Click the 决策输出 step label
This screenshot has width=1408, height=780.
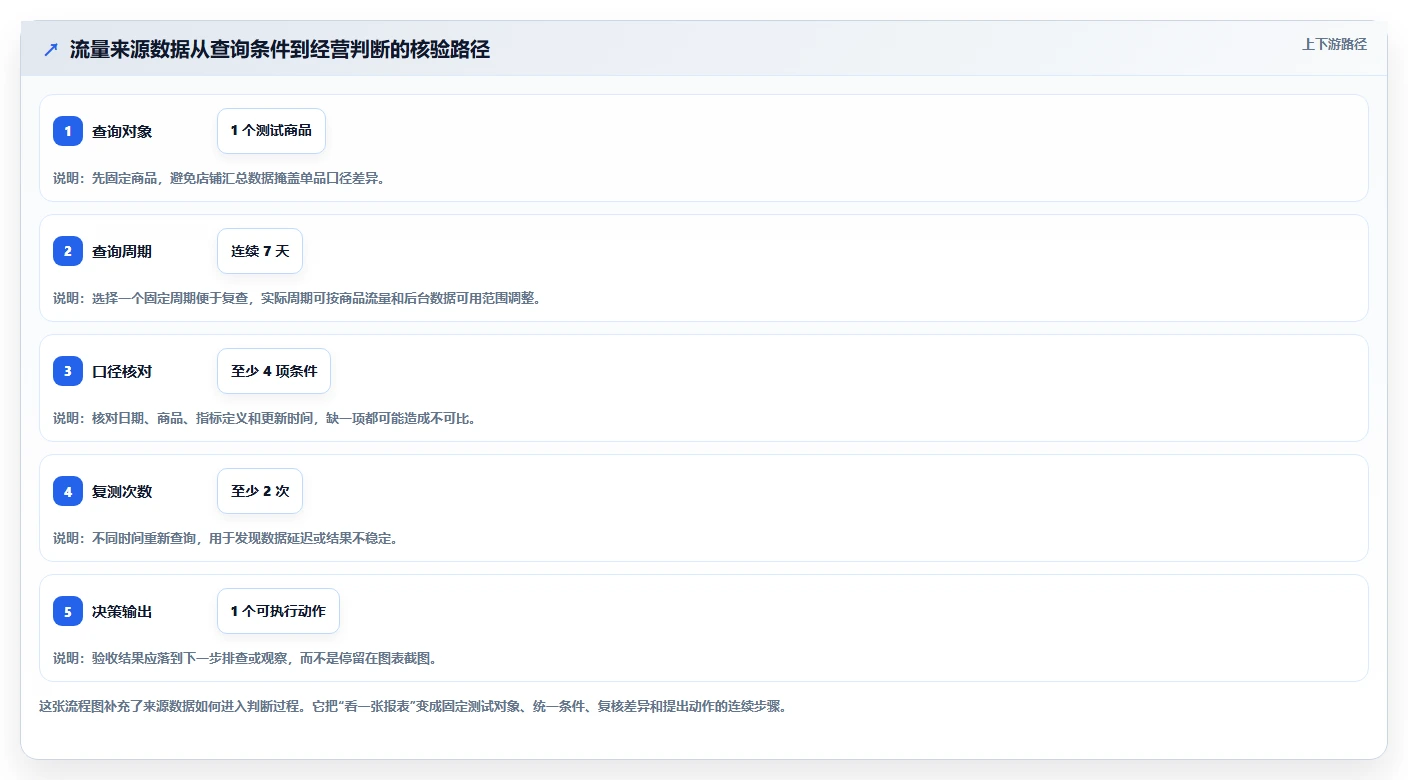[122, 611]
